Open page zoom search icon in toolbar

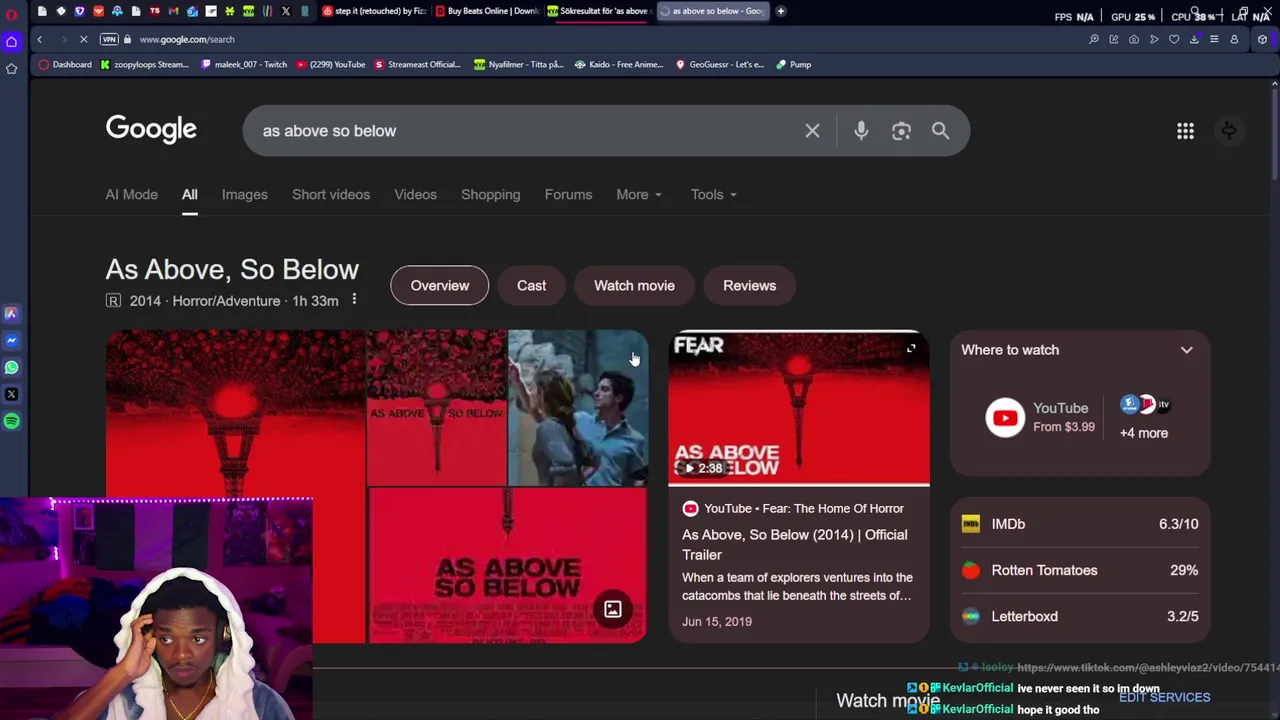(x=1094, y=39)
